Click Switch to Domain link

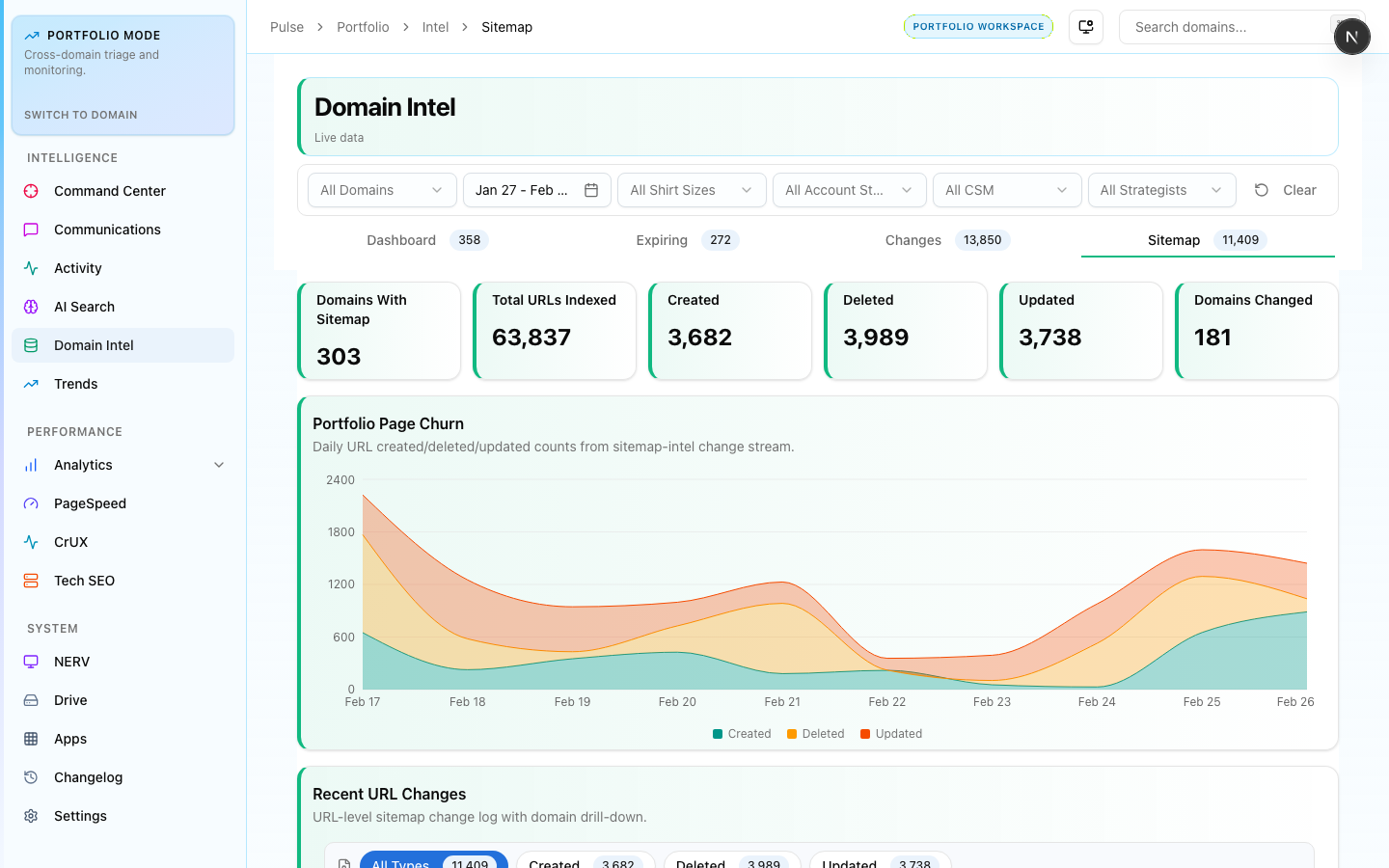pos(81,115)
